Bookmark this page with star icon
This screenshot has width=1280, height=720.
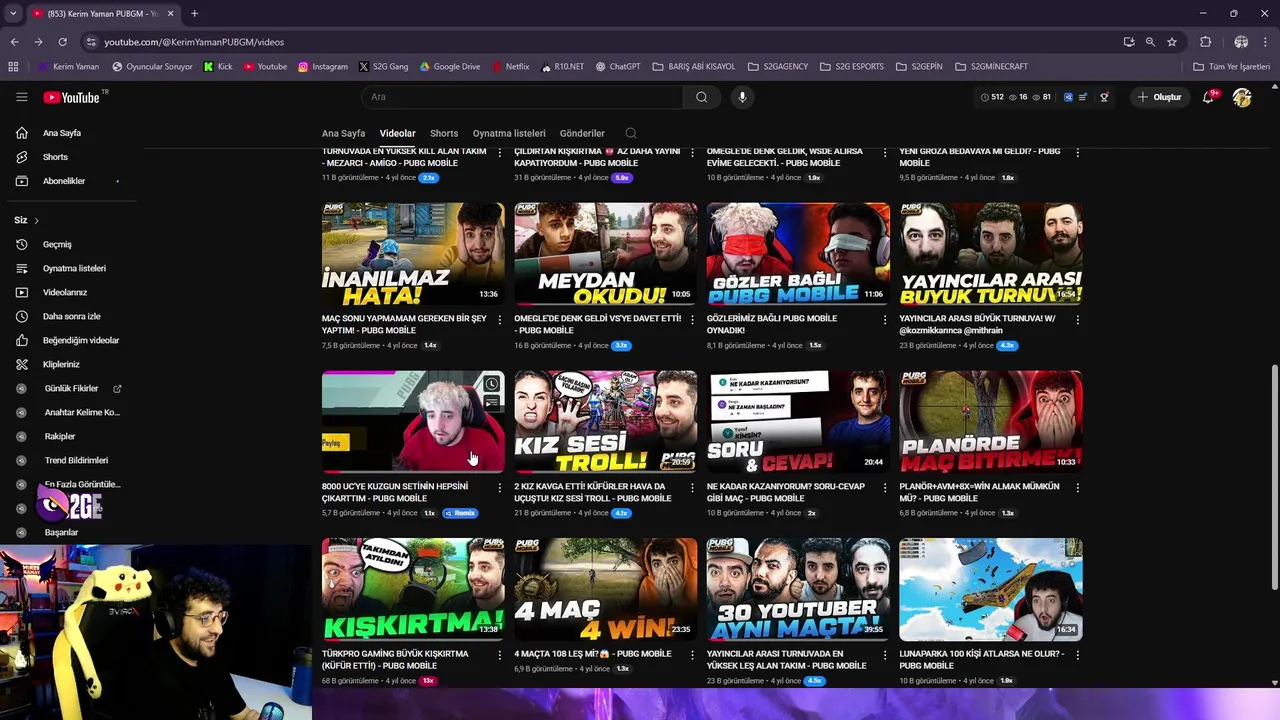[1172, 42]
